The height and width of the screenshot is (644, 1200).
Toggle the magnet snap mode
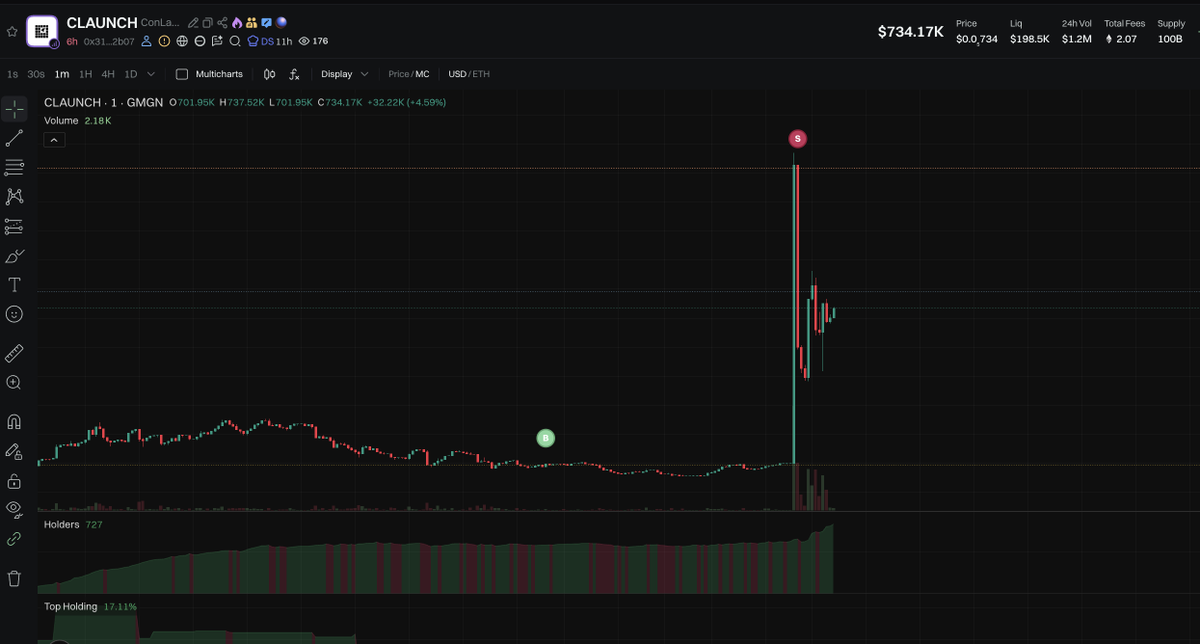pyautogui.click(x=14, y=421)
